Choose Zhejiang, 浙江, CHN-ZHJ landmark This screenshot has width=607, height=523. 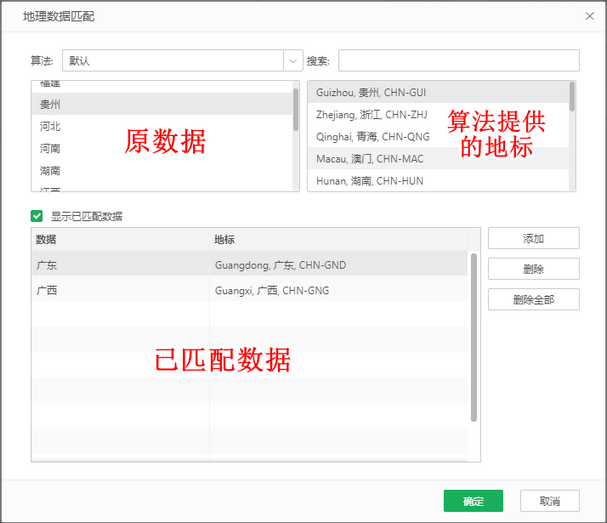(439, 115)
